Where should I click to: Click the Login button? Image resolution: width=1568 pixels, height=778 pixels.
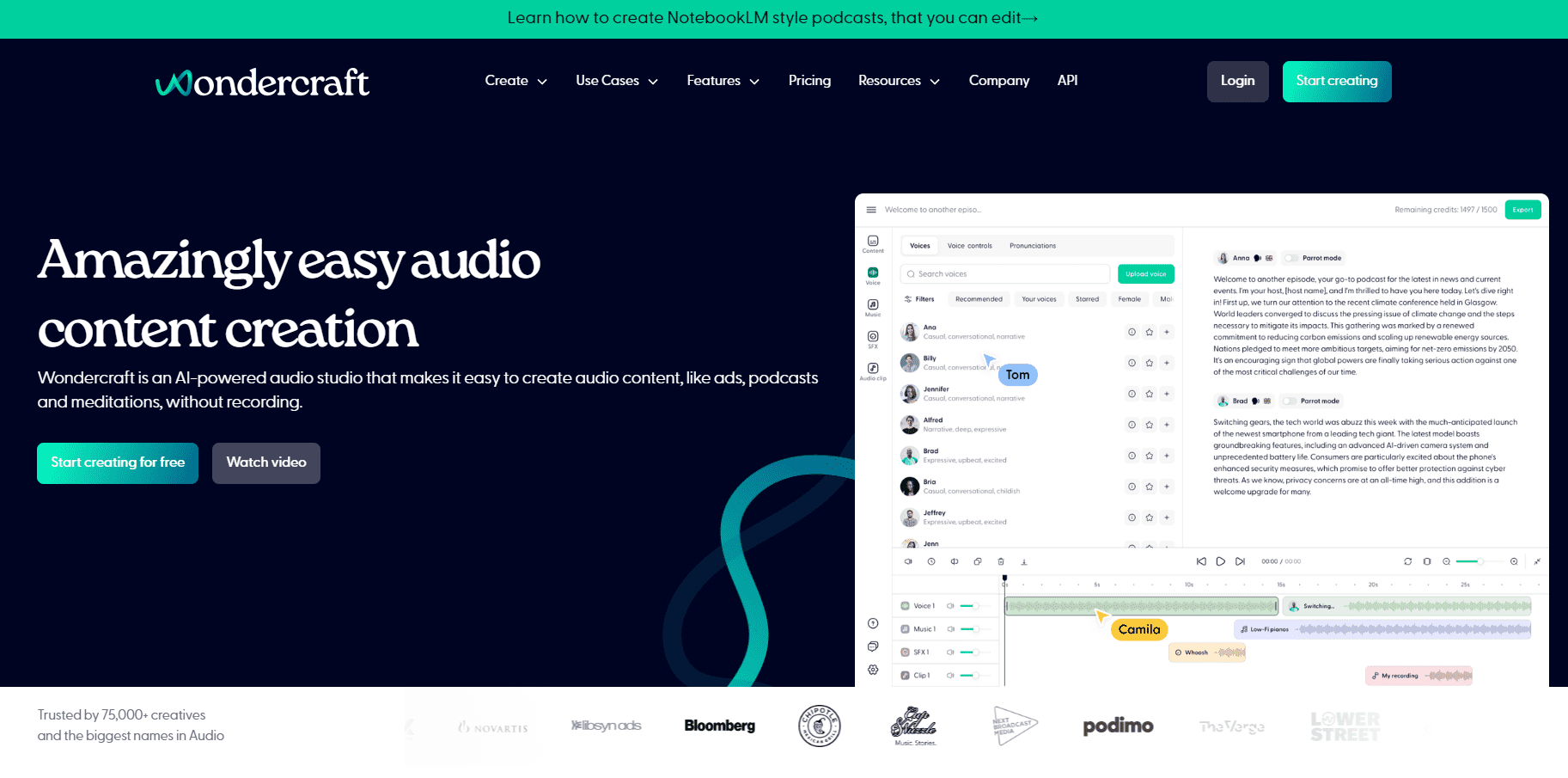point(1238,82)
